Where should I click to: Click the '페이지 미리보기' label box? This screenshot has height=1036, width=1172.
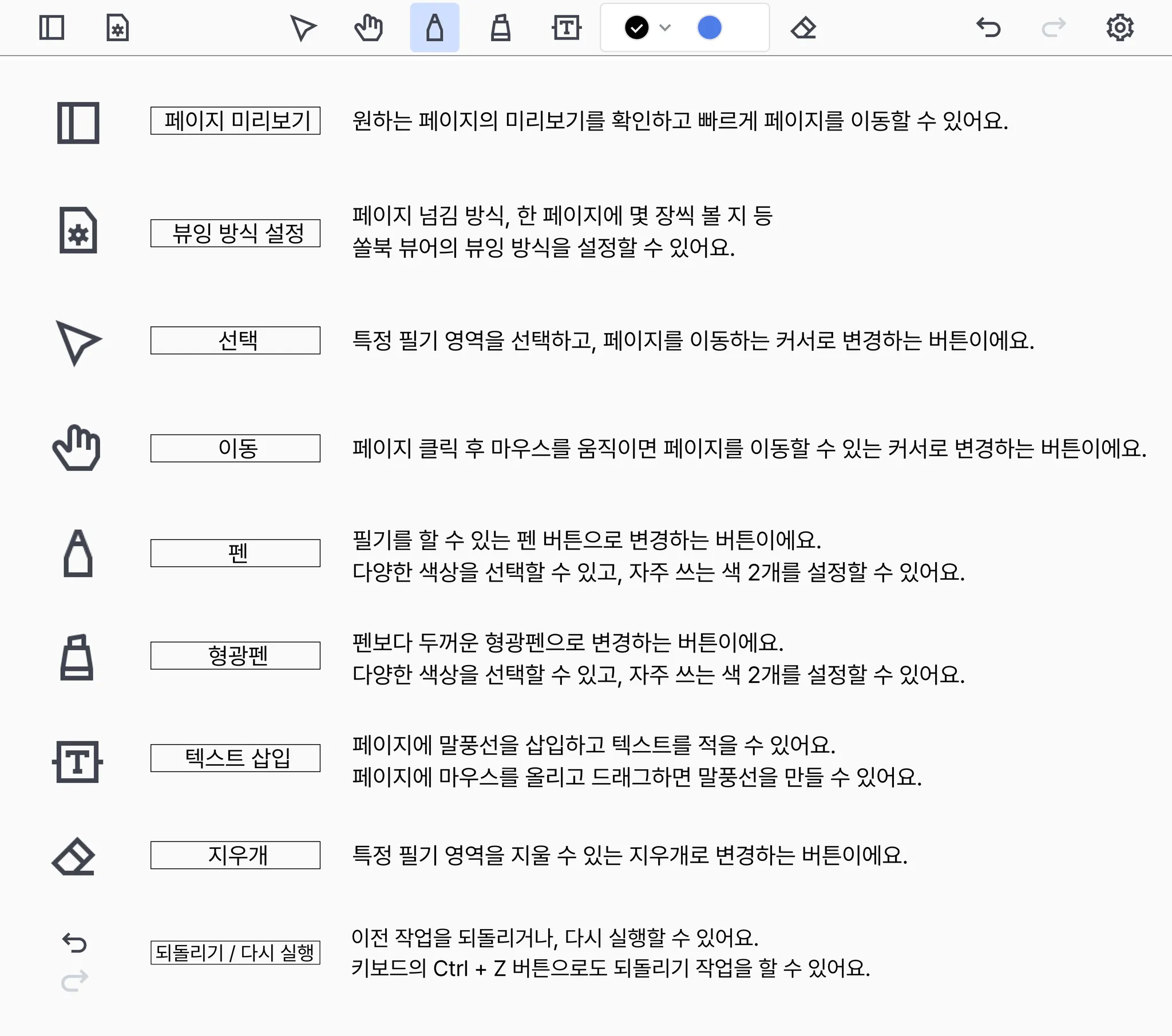[x=235, y=120]
